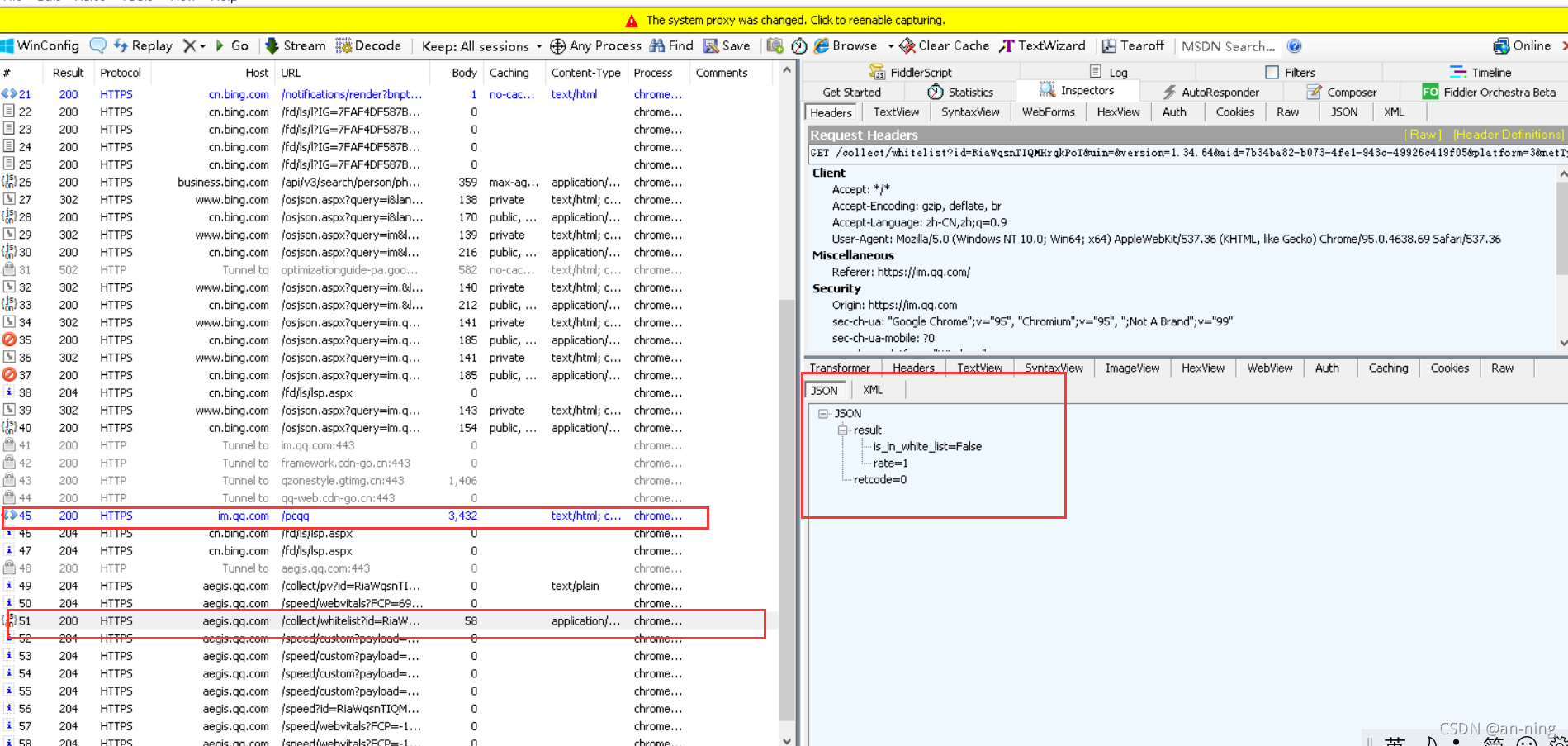
Task: Select request WebForms inspector tab
Action: (x=1049, y=112)
